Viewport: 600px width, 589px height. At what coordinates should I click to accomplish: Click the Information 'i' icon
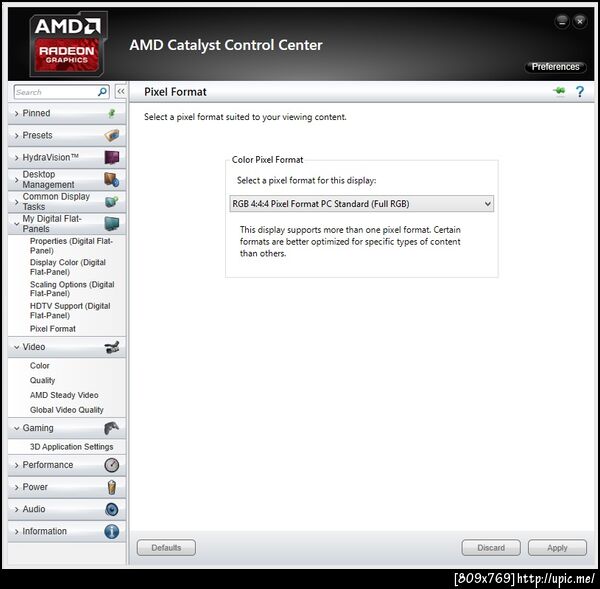click(x=112, y=532)
